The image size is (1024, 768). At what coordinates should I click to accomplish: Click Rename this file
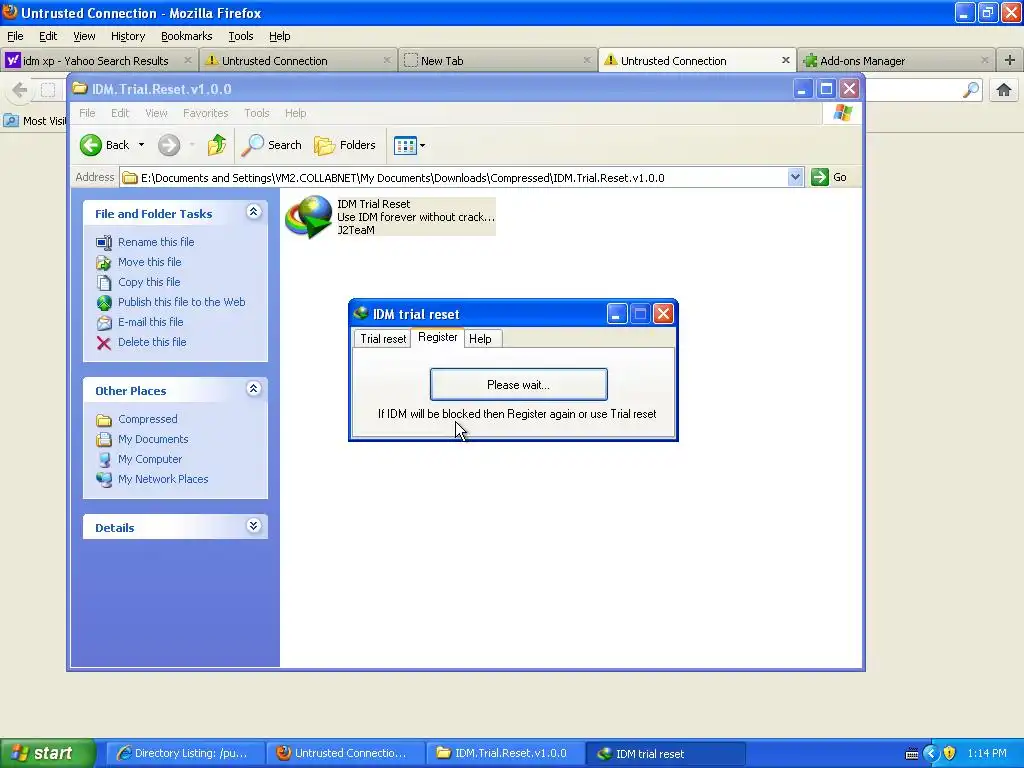[156, 242]
